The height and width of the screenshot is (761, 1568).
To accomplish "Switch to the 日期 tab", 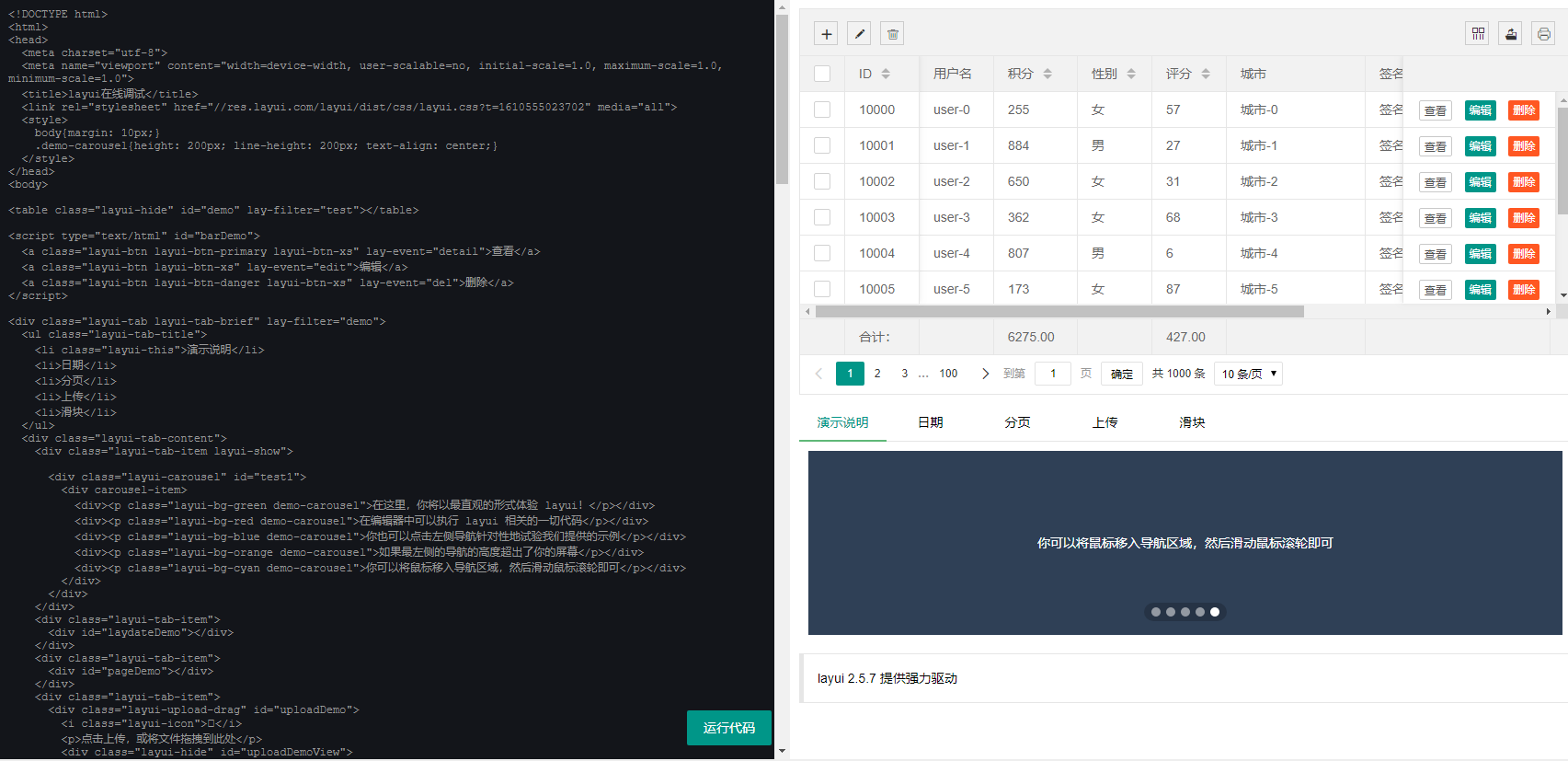I will pos(930,422).
